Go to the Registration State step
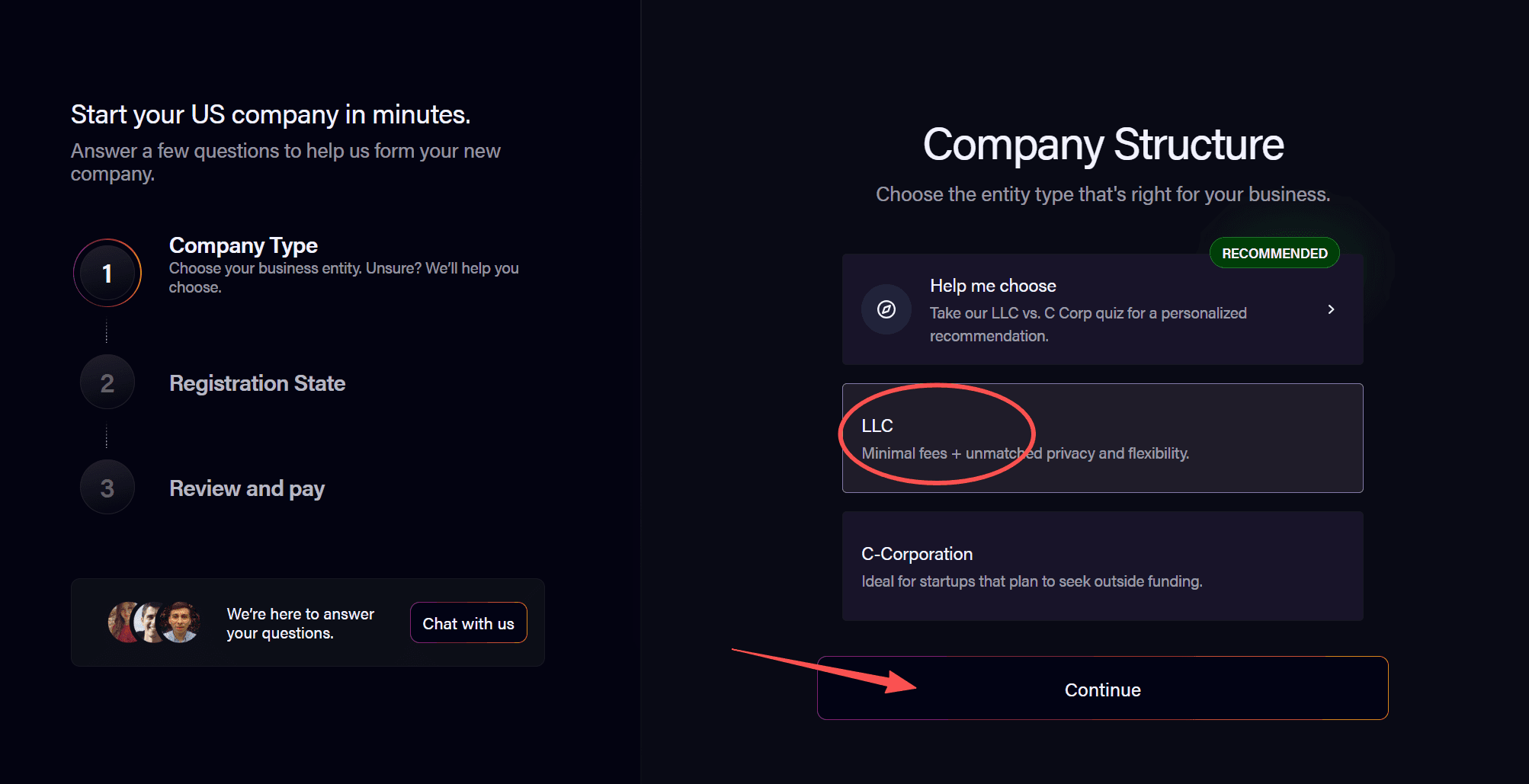The image size is (1529, 784). 257,383
